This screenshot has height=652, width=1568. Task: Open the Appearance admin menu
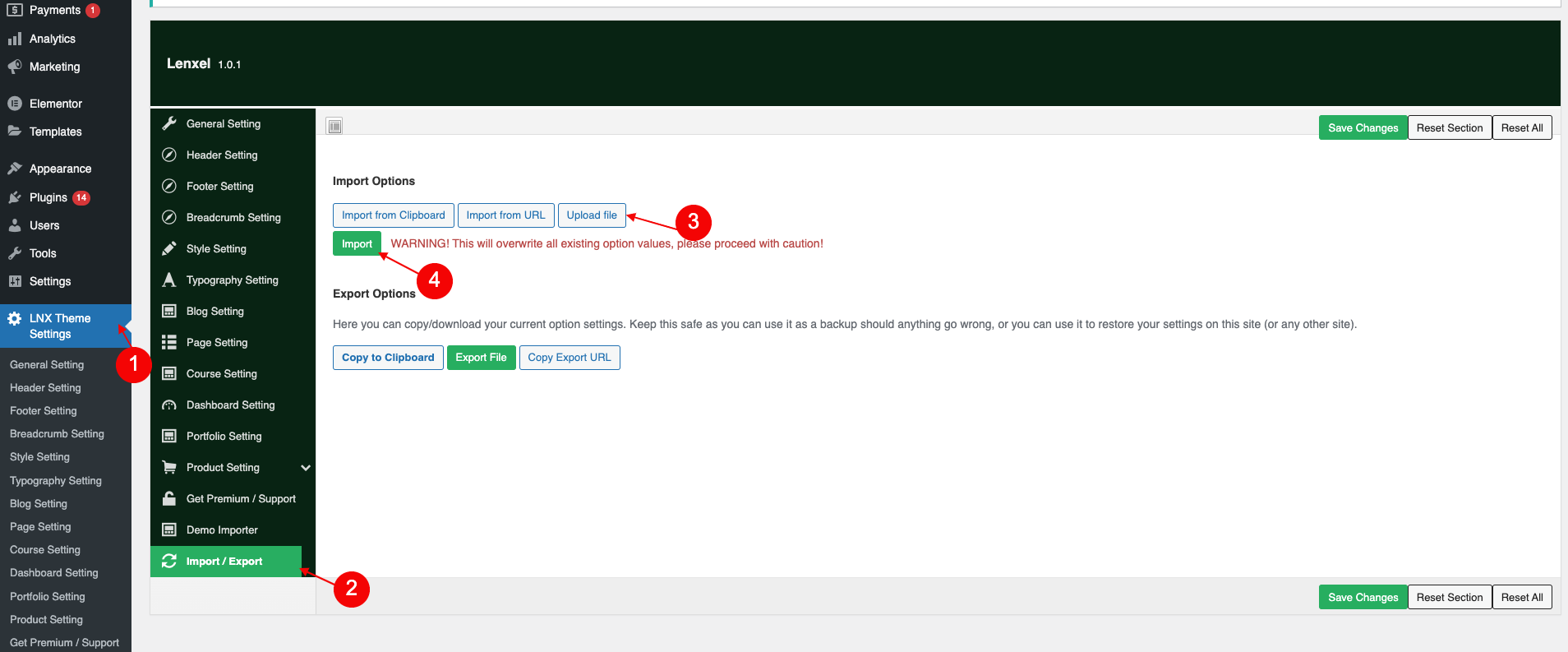[x=66, y=169]
